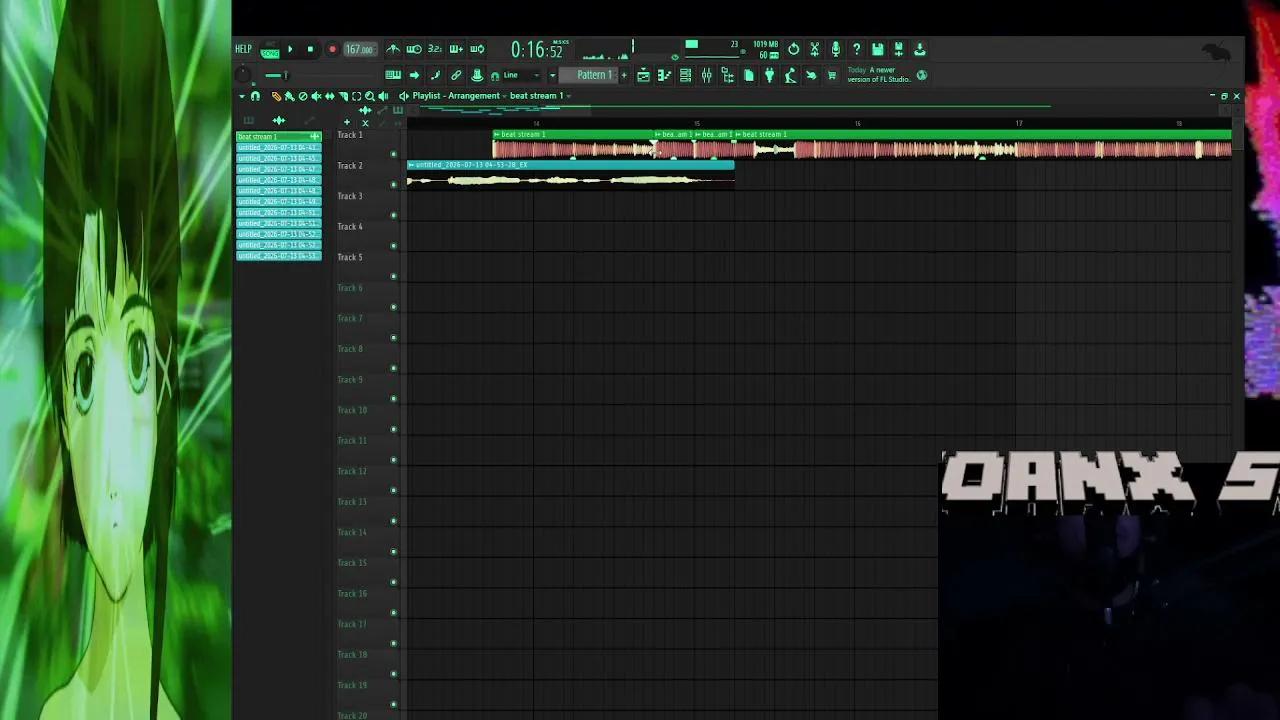Click the plugin picker plug icon

pos(770,75)
